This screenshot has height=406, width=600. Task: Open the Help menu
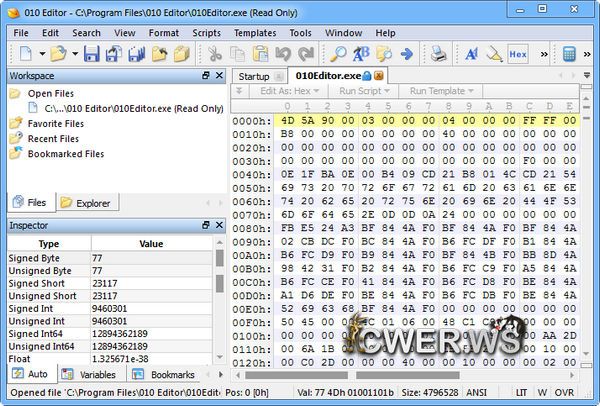pos(385,33)
